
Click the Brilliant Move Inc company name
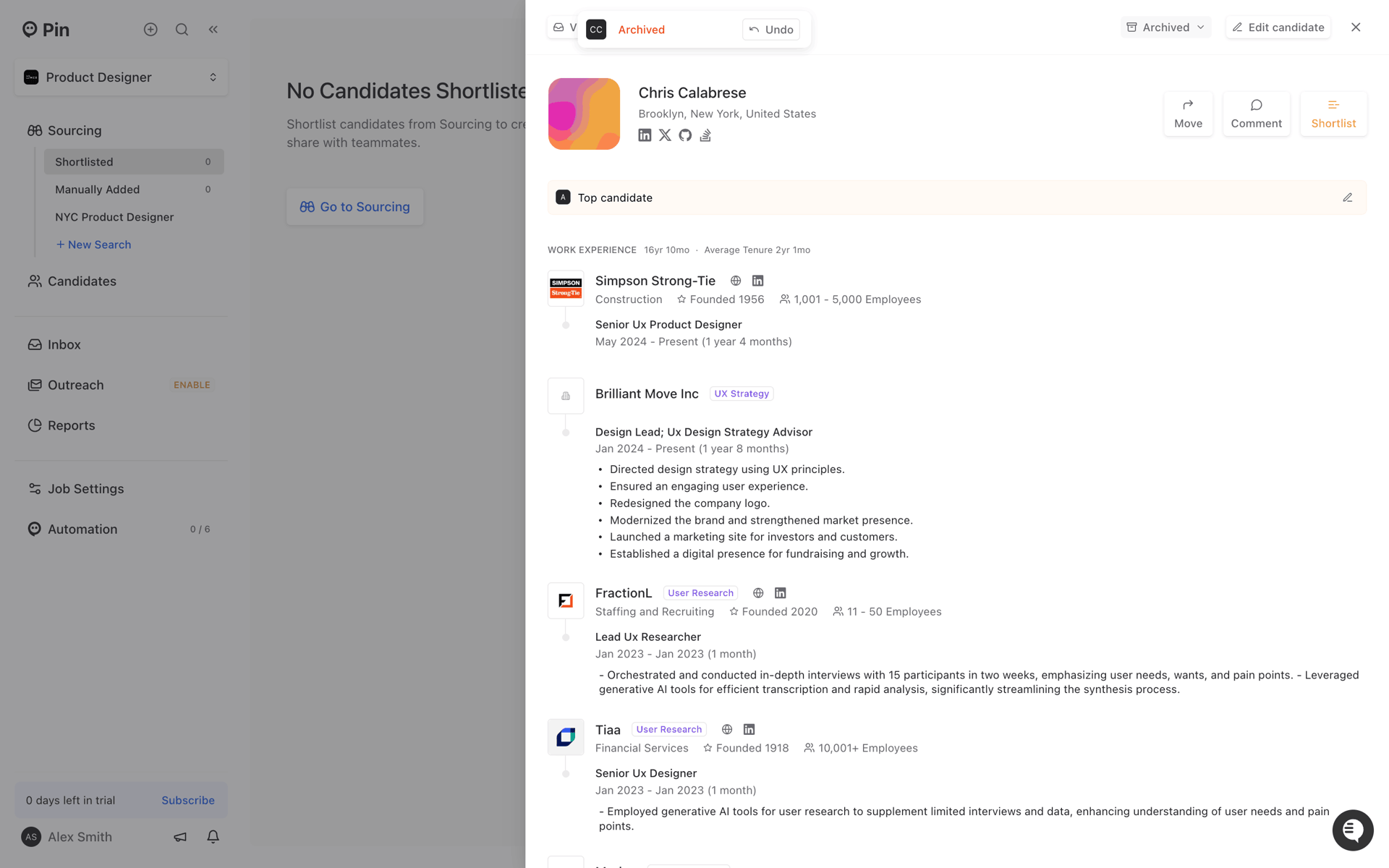coord(647,394)
